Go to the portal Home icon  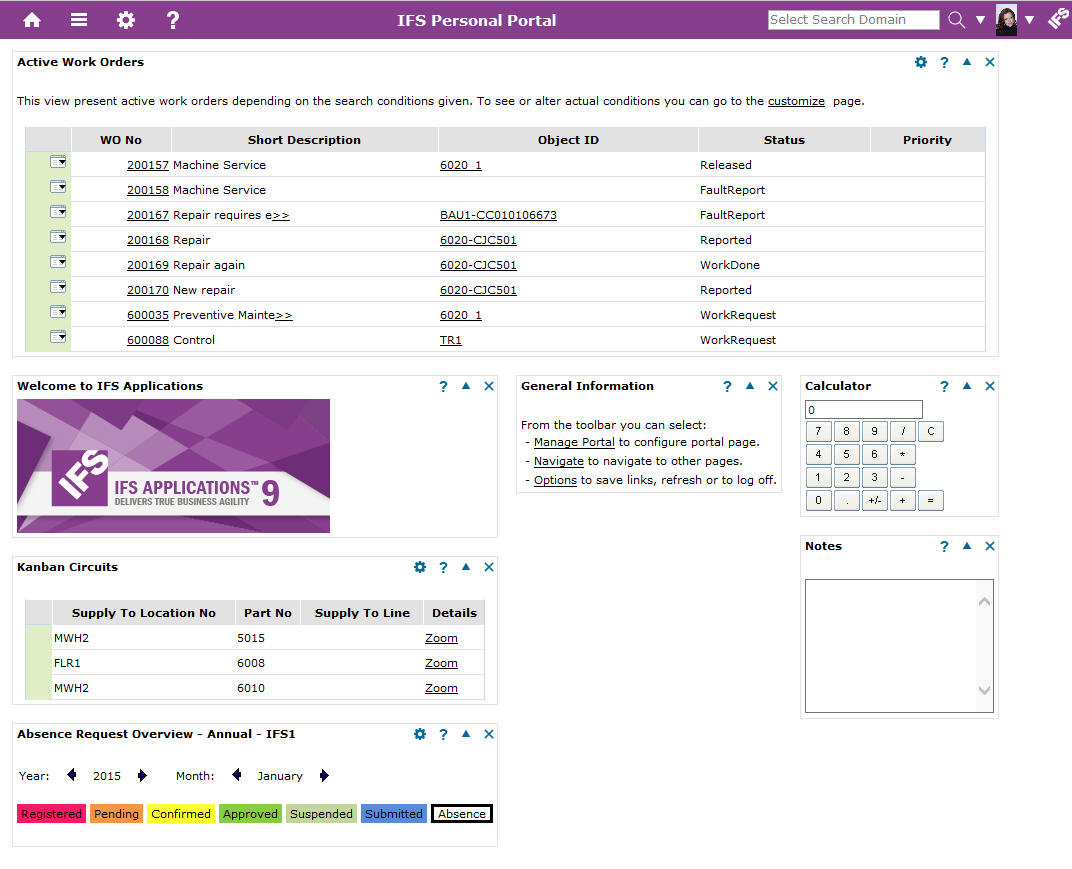[32, 20]
